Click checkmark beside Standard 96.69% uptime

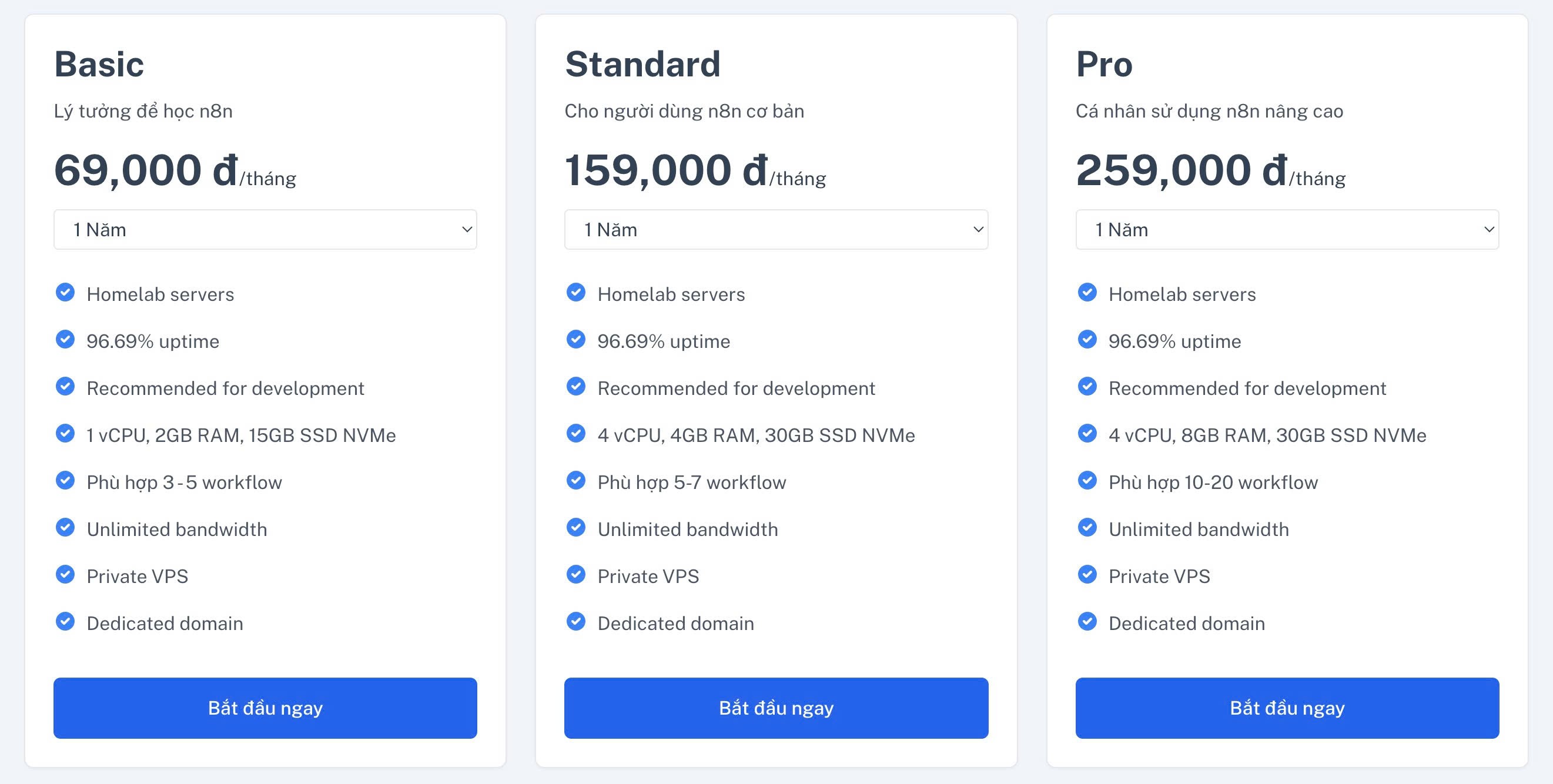(575, 339)
